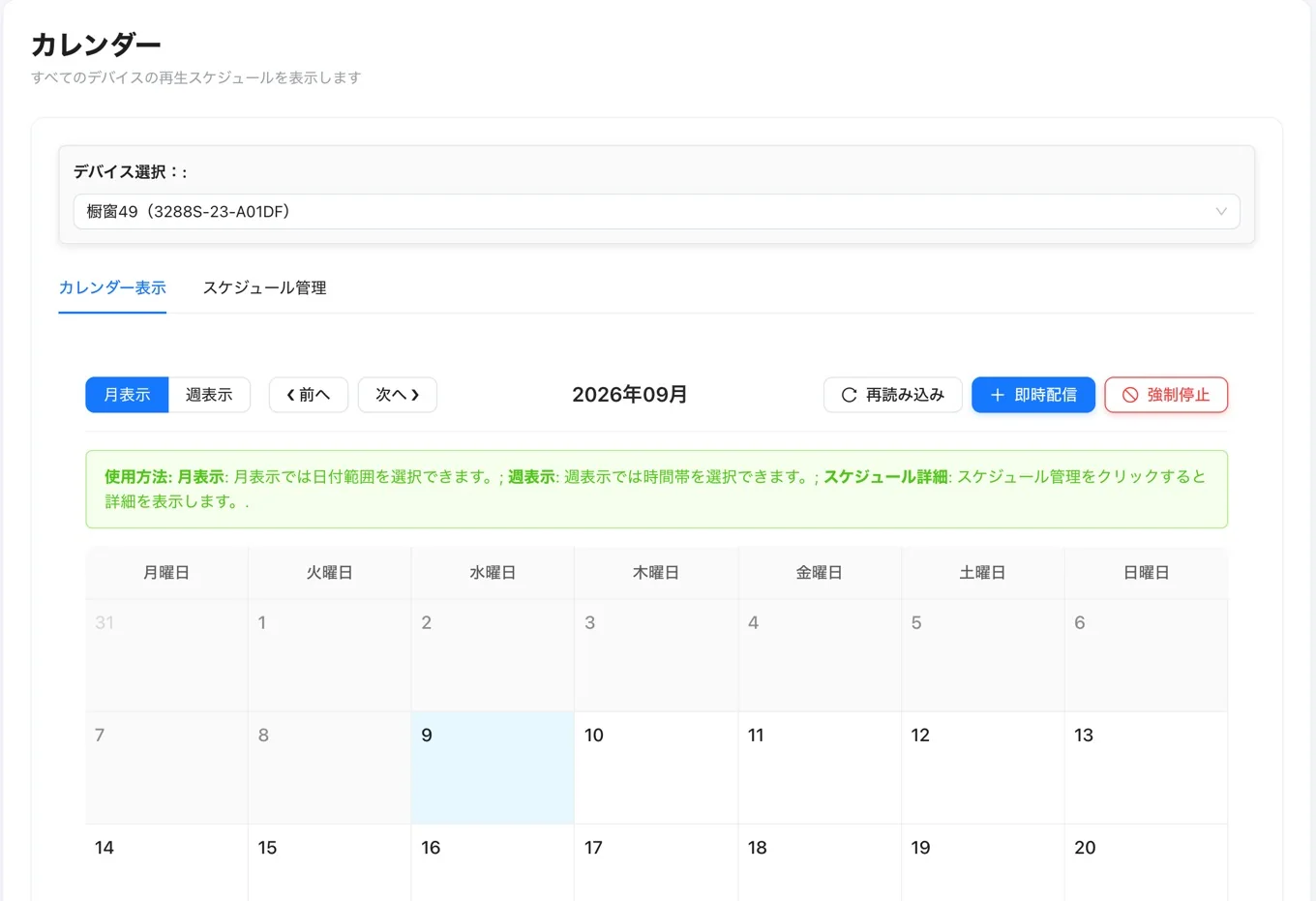
Task: Click day 5 in the calendar
Action: point(983,655)
